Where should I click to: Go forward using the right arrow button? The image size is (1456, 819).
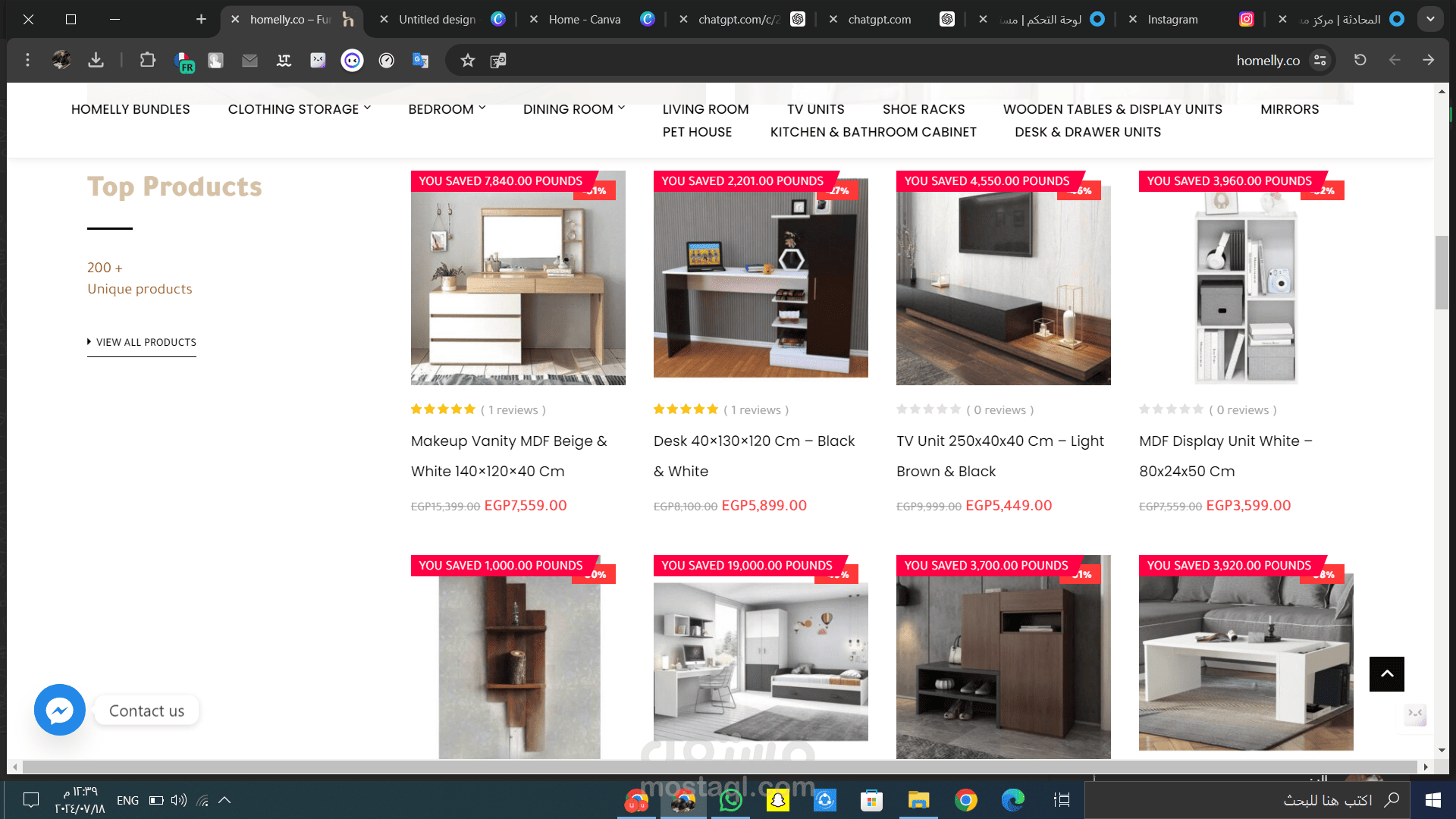[x=1429, y=60]
